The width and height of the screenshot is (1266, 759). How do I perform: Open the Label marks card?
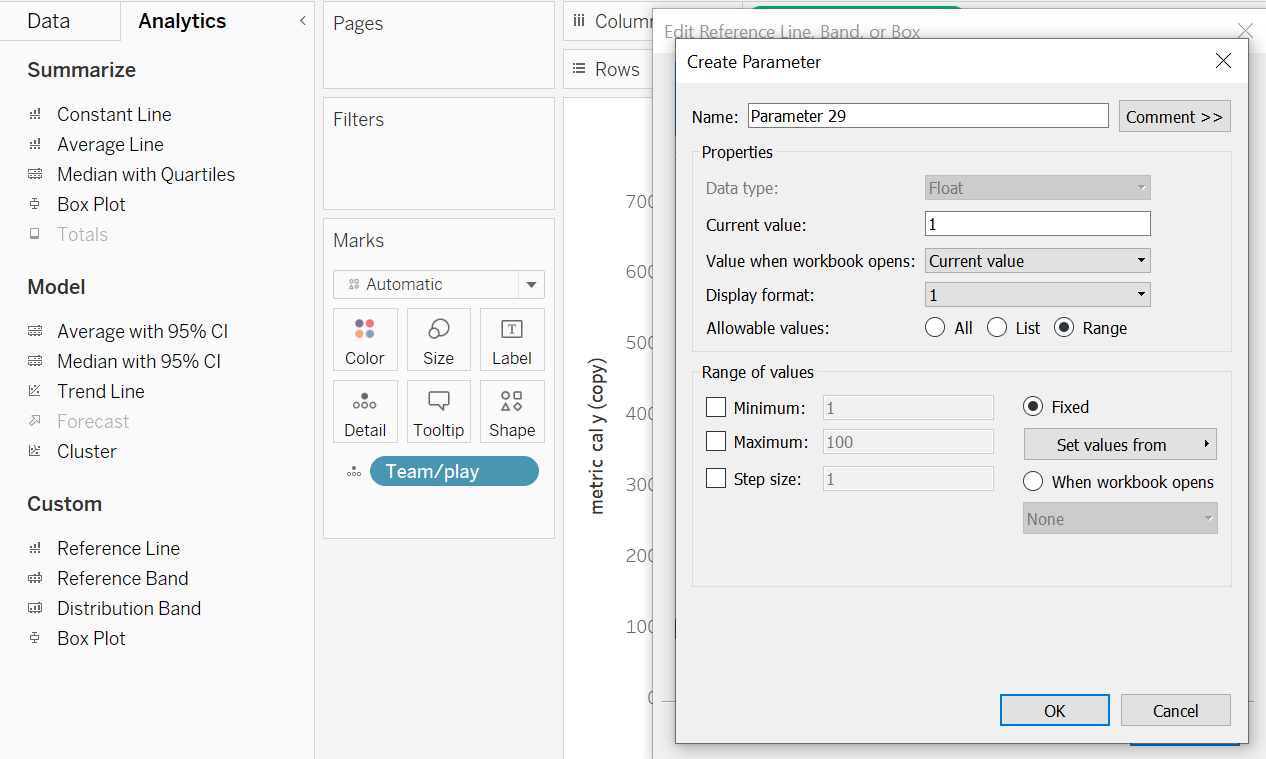[x=512, y=339]
